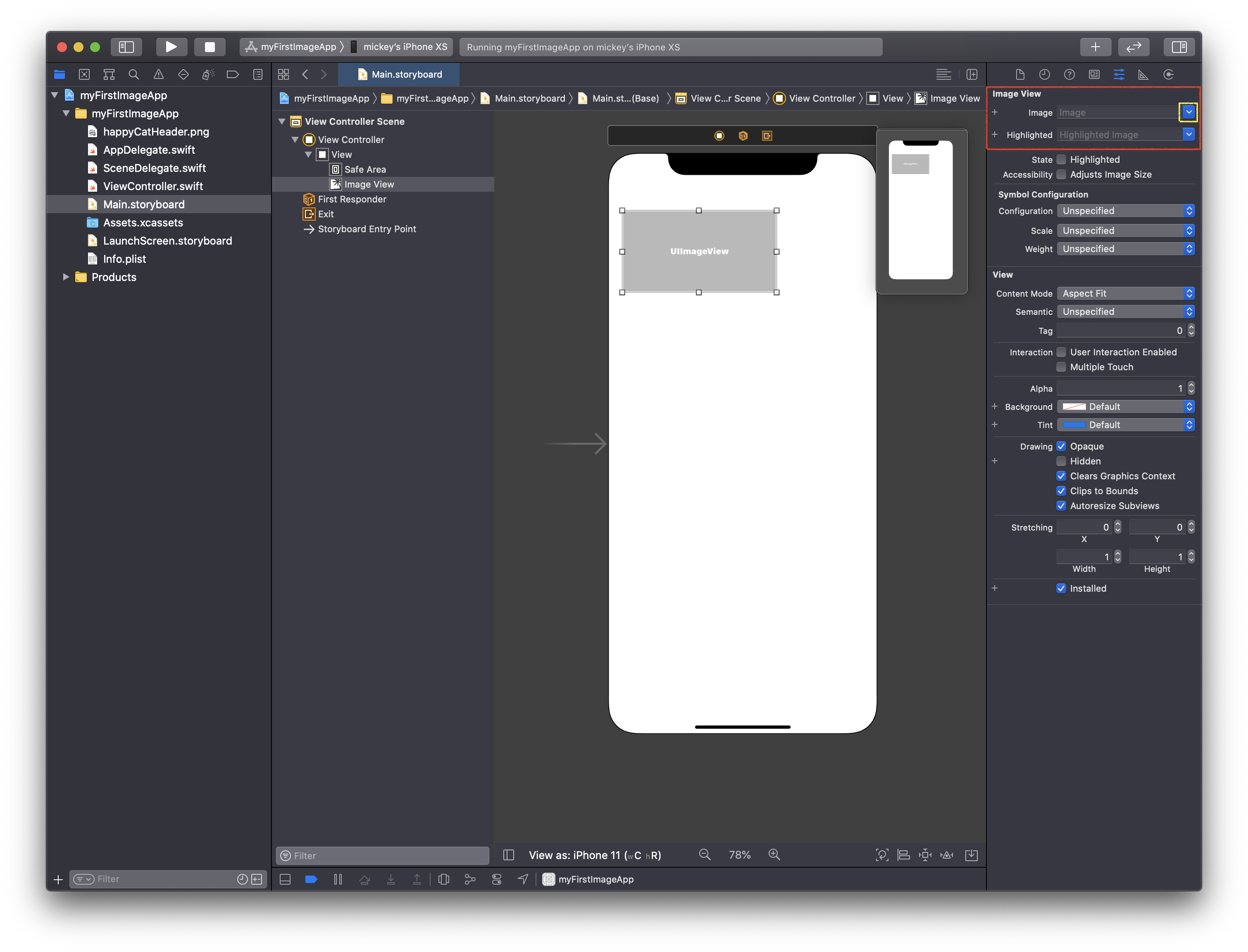Open the Library with the plus button

(1095, 47)
